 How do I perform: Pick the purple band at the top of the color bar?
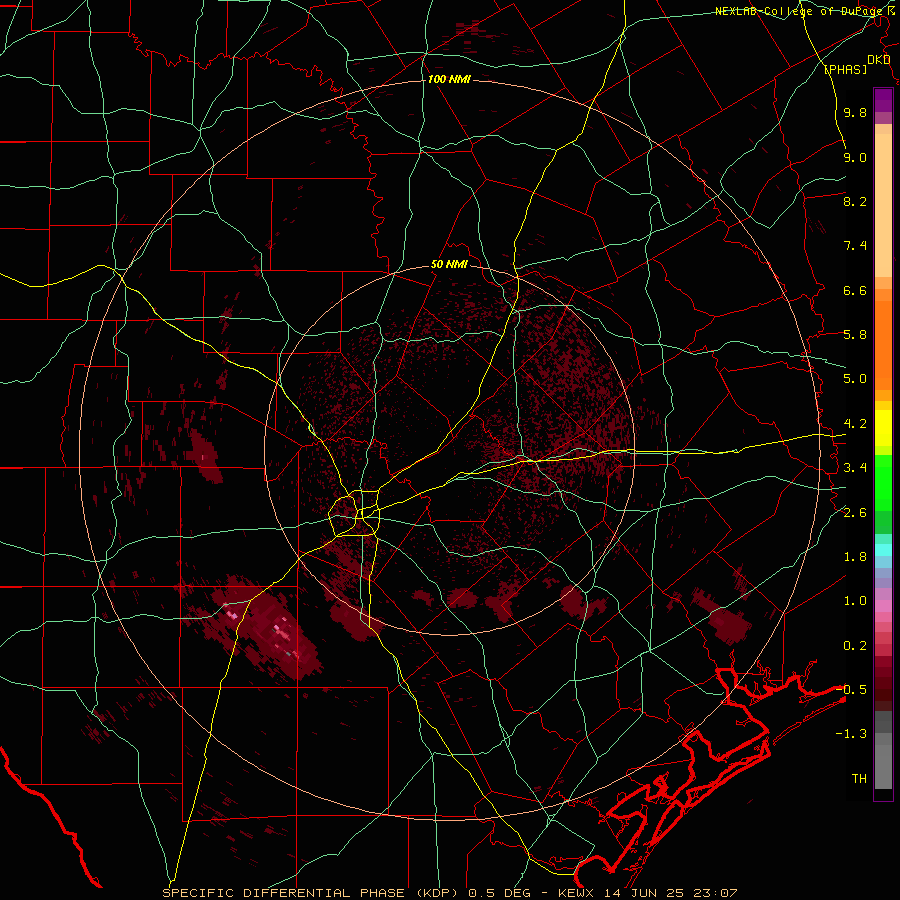pos(883,100)
